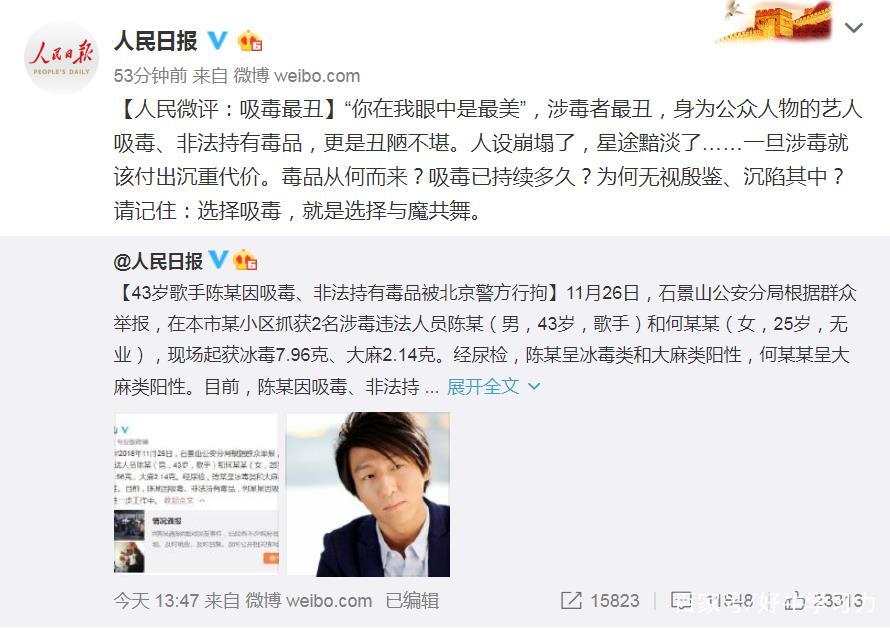
Task: Click the comment icon next to 11848
Action: pyautogui.click(x=682, y=601)
